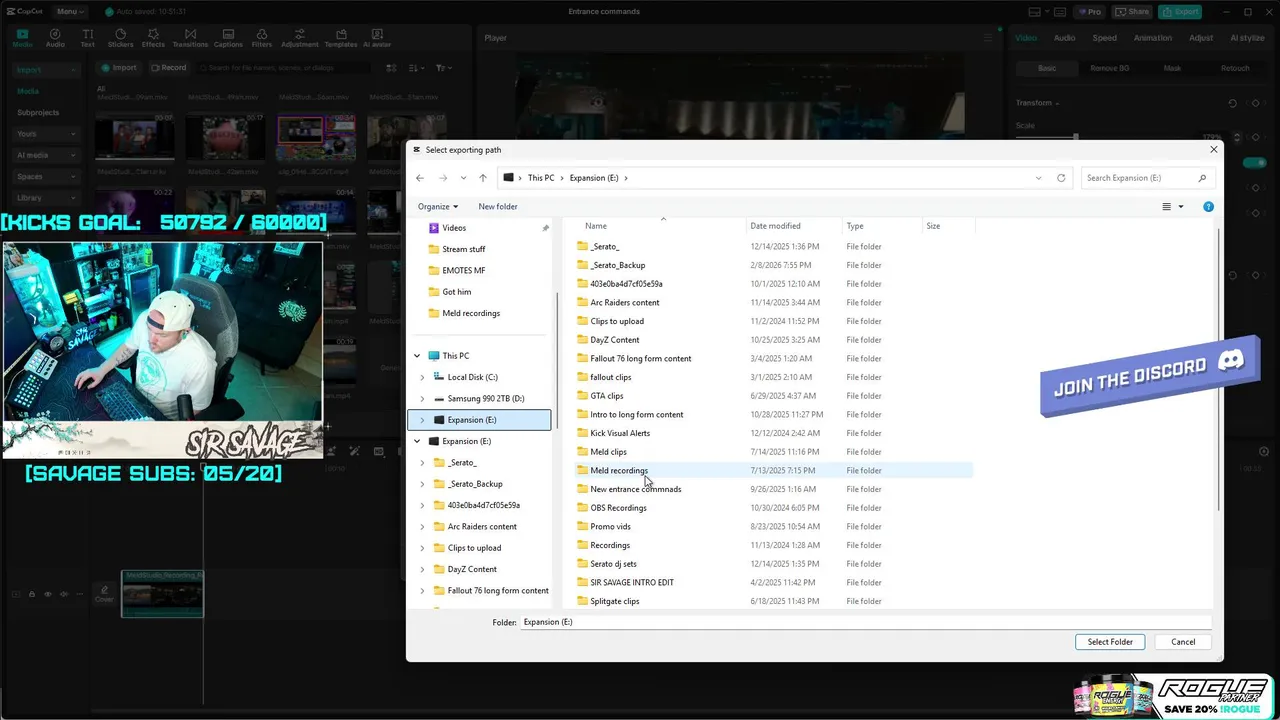Switch to CapCut Speed tab

pos(1104,38)
